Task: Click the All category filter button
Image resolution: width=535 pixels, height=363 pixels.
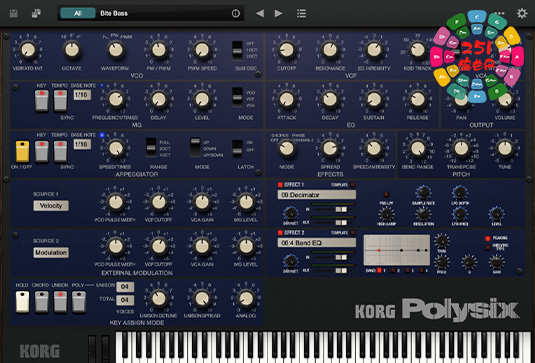Action: 78,13
